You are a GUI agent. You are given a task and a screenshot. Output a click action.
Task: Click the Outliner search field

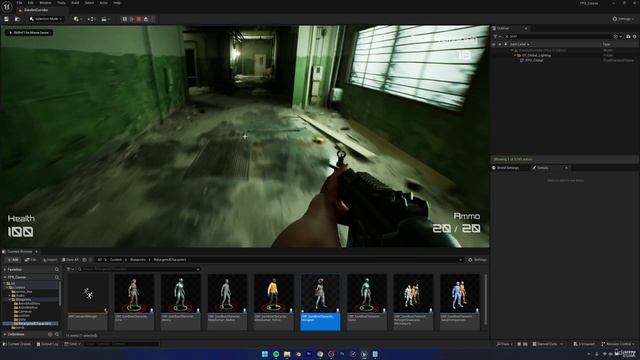click(x=558, y=36)
